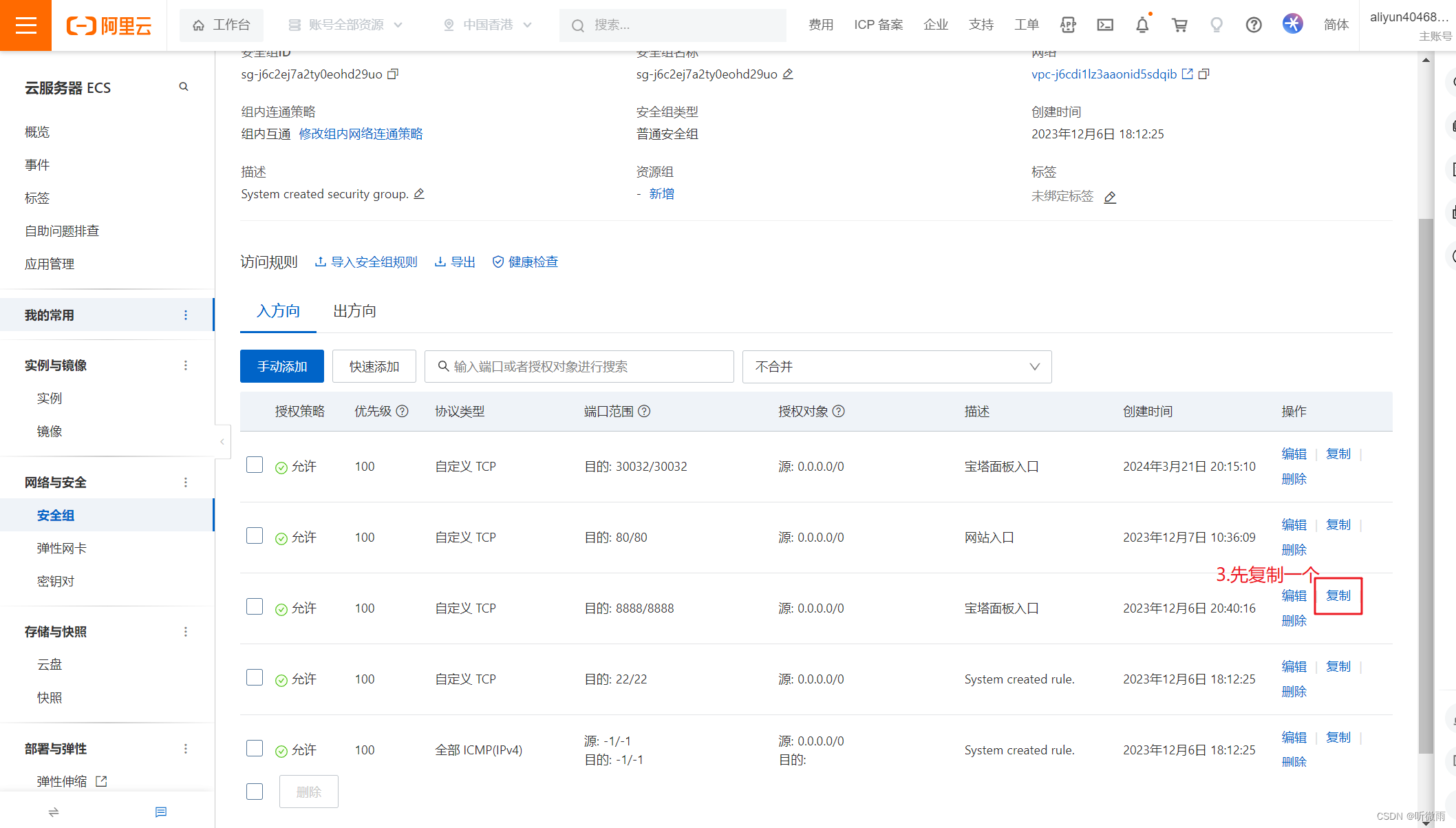The height and width of the screenshot is (828, 1456).
Task: Expand the 账号全部资源 dropdown
Action: [x=345, y=25]
